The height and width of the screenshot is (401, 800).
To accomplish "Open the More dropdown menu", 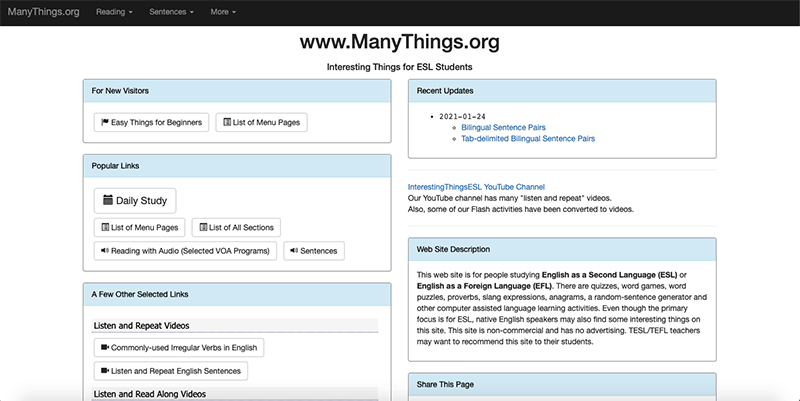I will click(223, 12).
